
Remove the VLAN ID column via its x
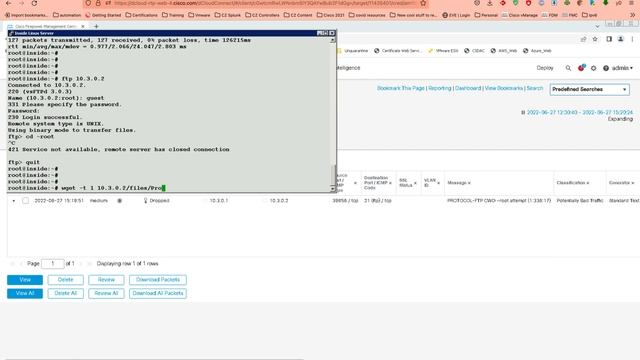pos(438,183)
